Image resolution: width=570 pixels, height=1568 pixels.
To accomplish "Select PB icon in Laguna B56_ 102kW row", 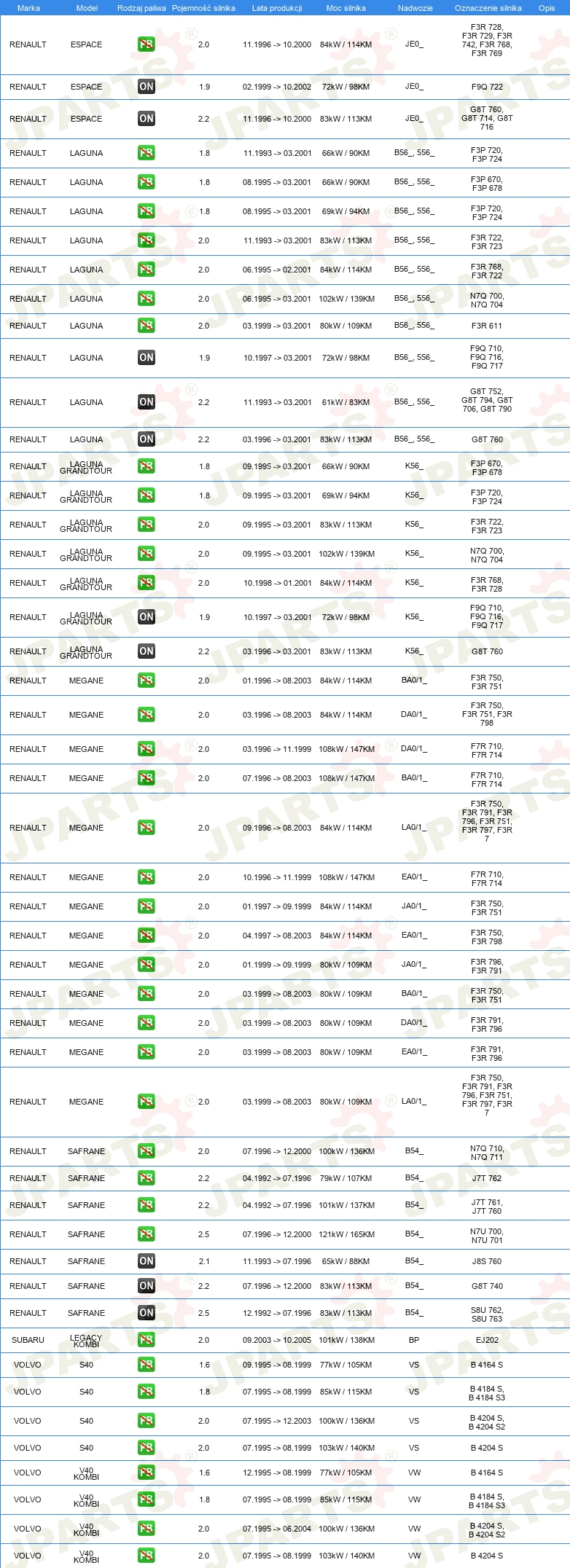I will click(x=146, y=299).
